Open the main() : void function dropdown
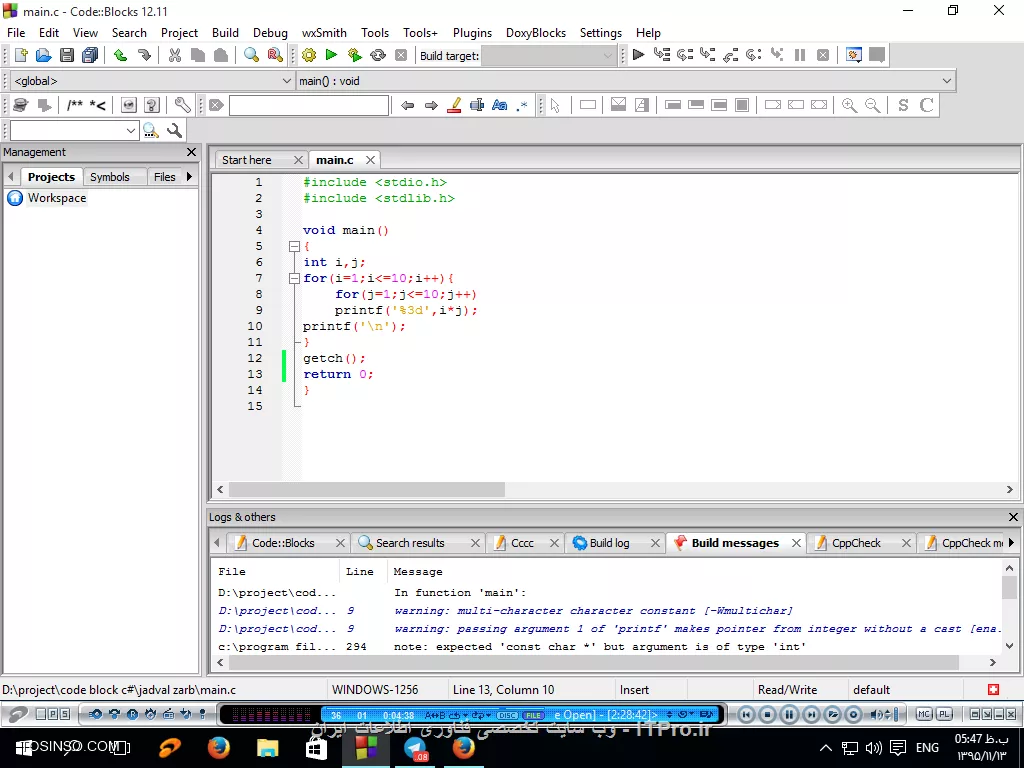The height and width of the screenshot is (768, 1024). [x=626, y=81]
